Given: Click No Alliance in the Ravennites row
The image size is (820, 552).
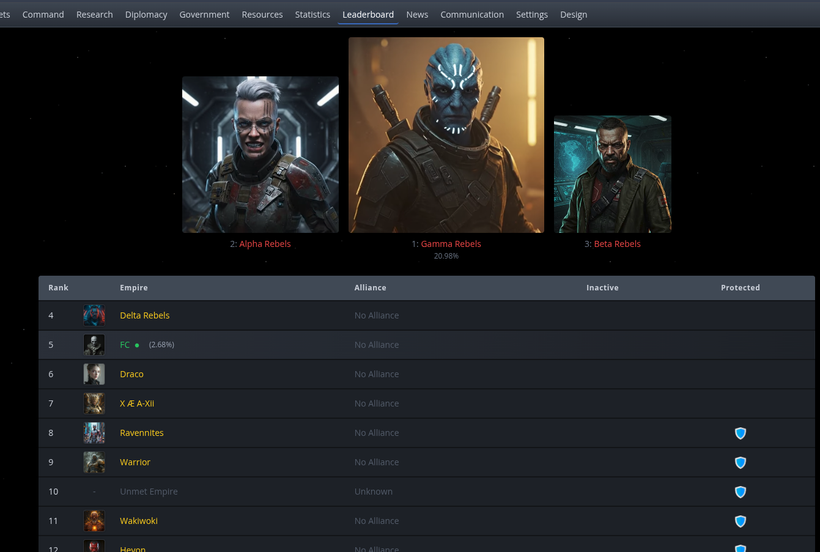Looking at the screenshot, I should pos(377,432).
